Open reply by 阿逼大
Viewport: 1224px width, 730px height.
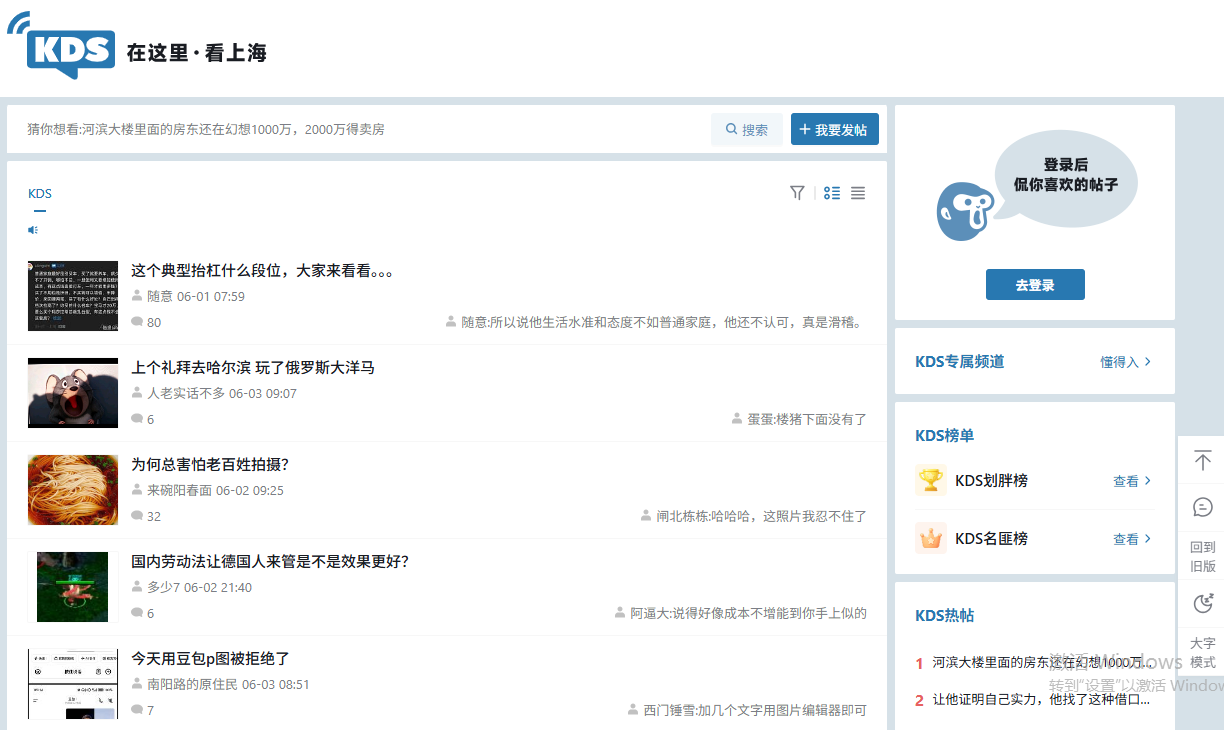tap(748, 614)
